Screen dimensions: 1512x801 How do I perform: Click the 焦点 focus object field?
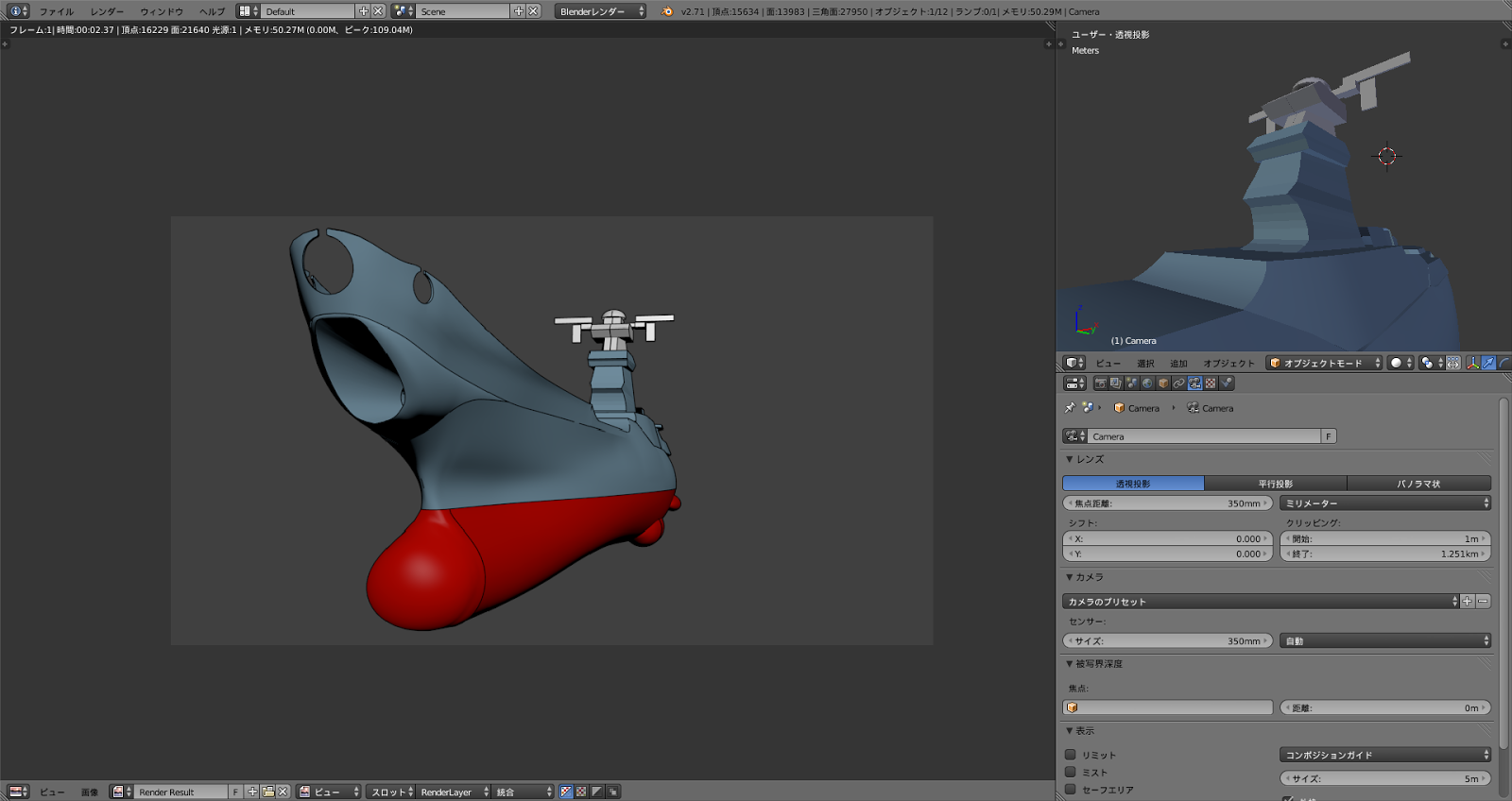click(1168, 707)
